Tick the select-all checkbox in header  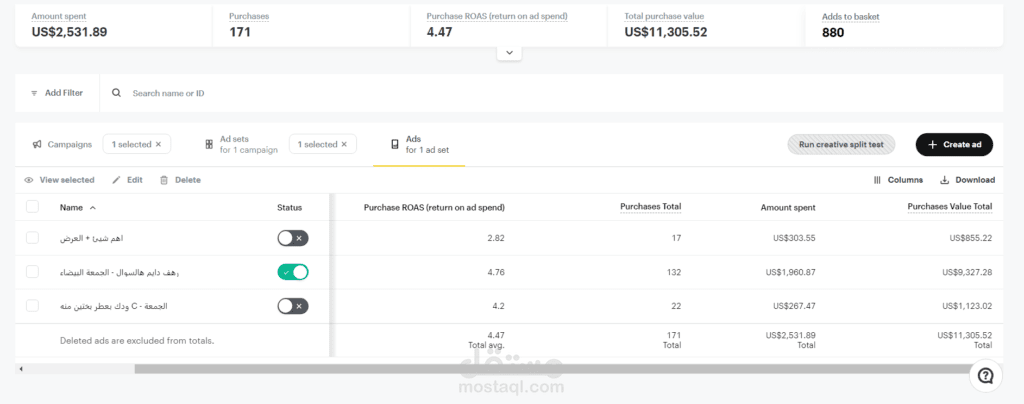32,207
